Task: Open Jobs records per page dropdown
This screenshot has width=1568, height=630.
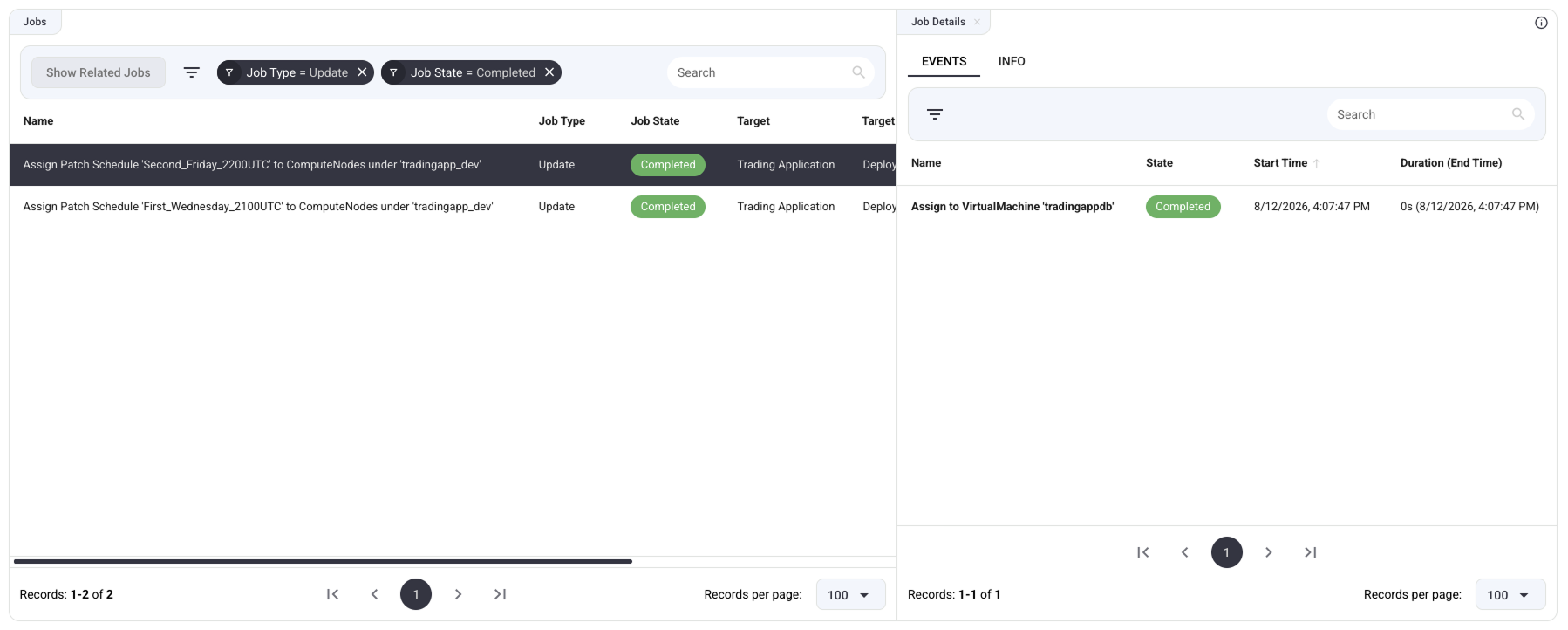Action: 850,594
